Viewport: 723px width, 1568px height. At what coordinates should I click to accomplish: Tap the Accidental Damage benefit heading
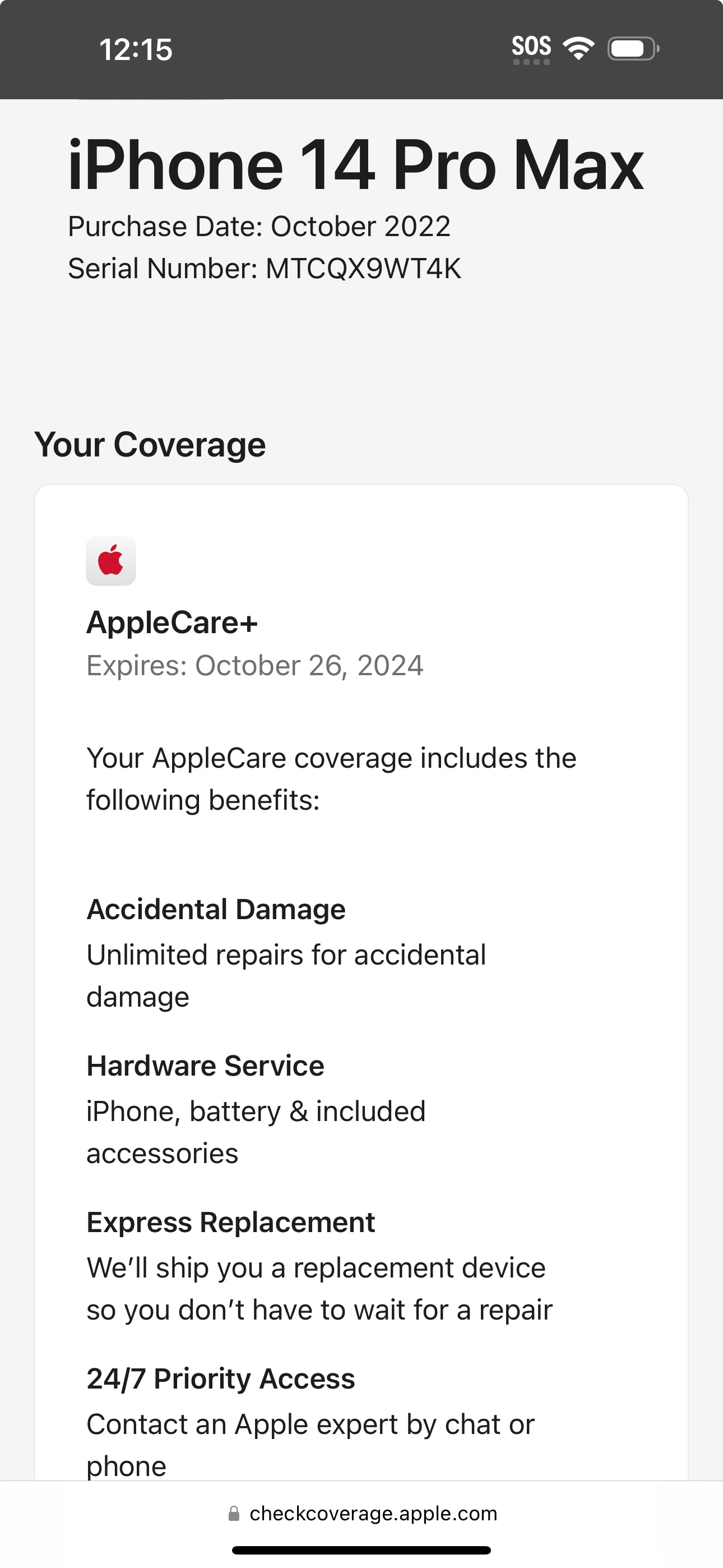[216, 910]
